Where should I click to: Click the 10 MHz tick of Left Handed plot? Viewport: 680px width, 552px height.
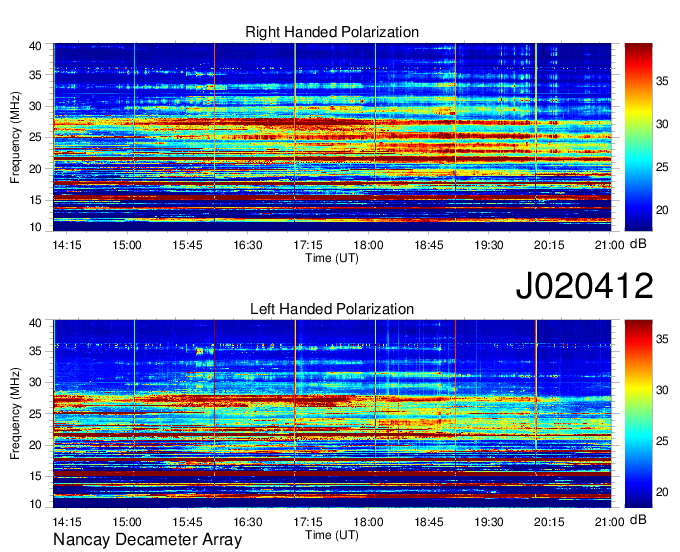click(x=35, y=504)
